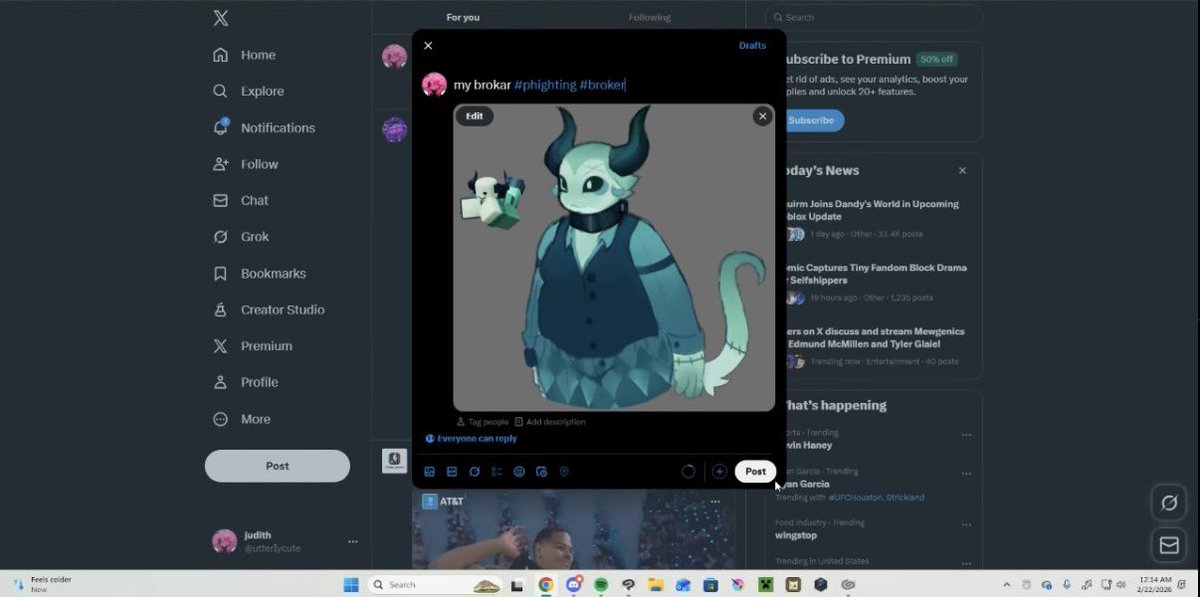
Task: Open Notifications in the sidebar
Action: point(264,128)
